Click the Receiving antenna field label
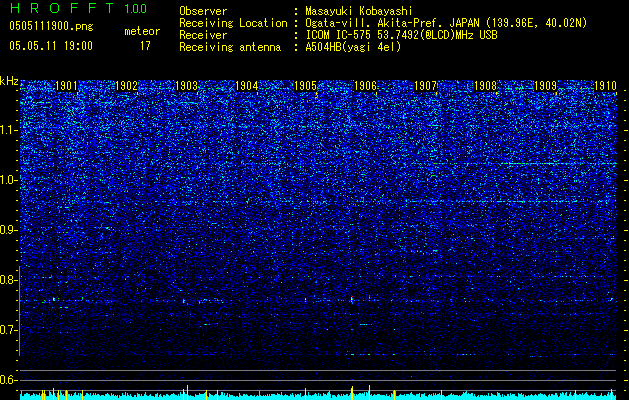 (x=230, y=47)
